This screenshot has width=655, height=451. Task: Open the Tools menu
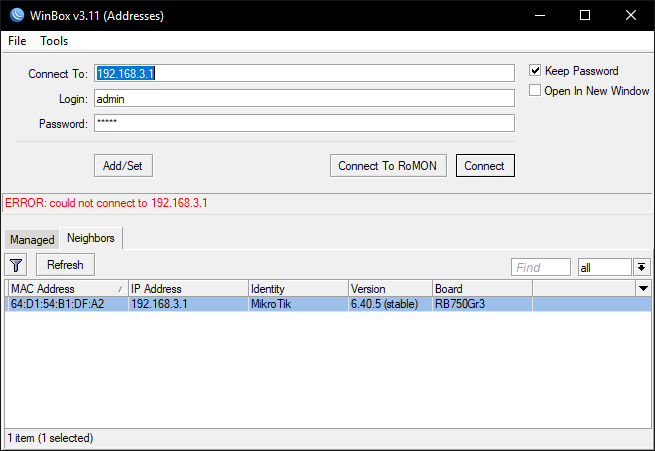[54, 41]
